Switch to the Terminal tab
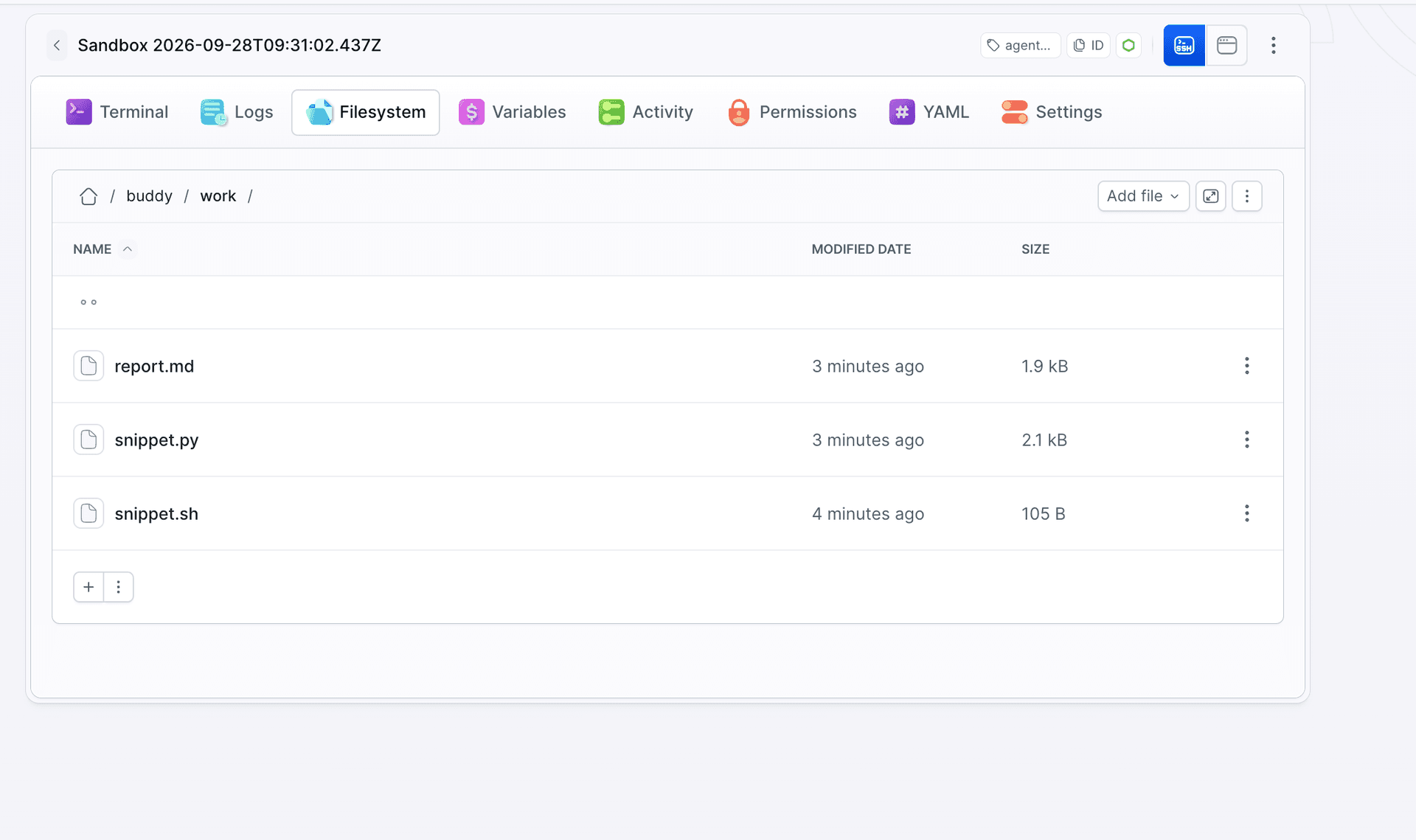The width and height of the screenshot is (1416, 840). [x=117, y=112]
